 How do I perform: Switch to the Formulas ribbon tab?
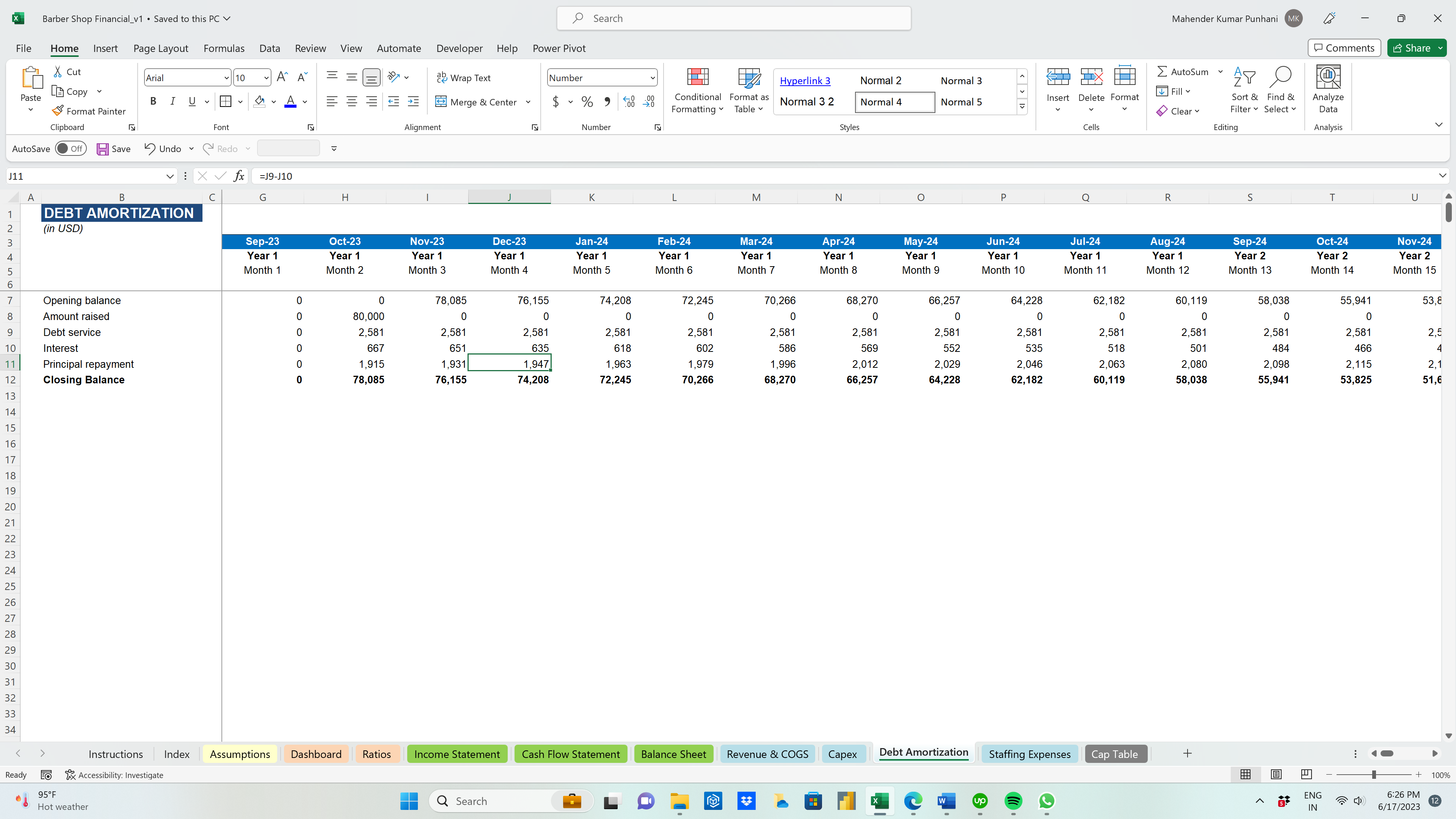pyautogui.click(x=224, y=48)
